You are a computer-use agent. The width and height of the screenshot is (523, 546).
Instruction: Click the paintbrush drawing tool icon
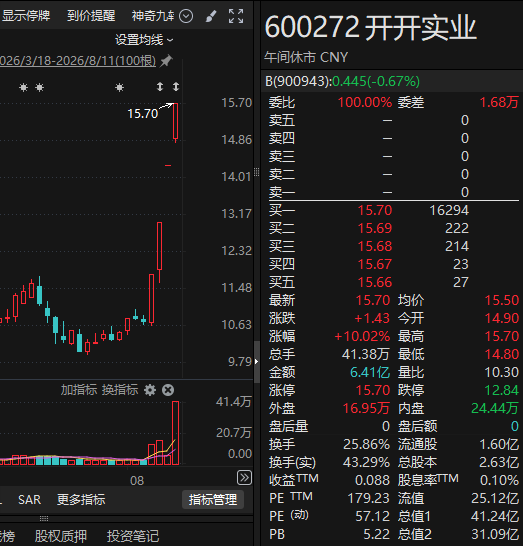pos(211,16)
